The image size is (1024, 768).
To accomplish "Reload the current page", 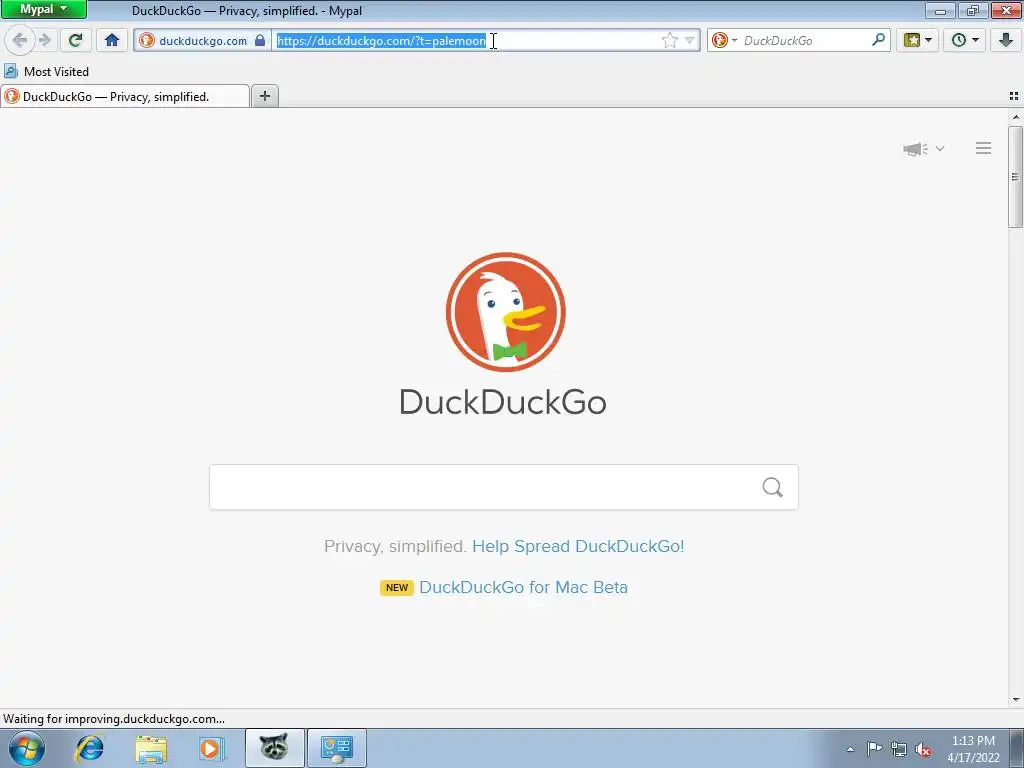I will 76,40.
